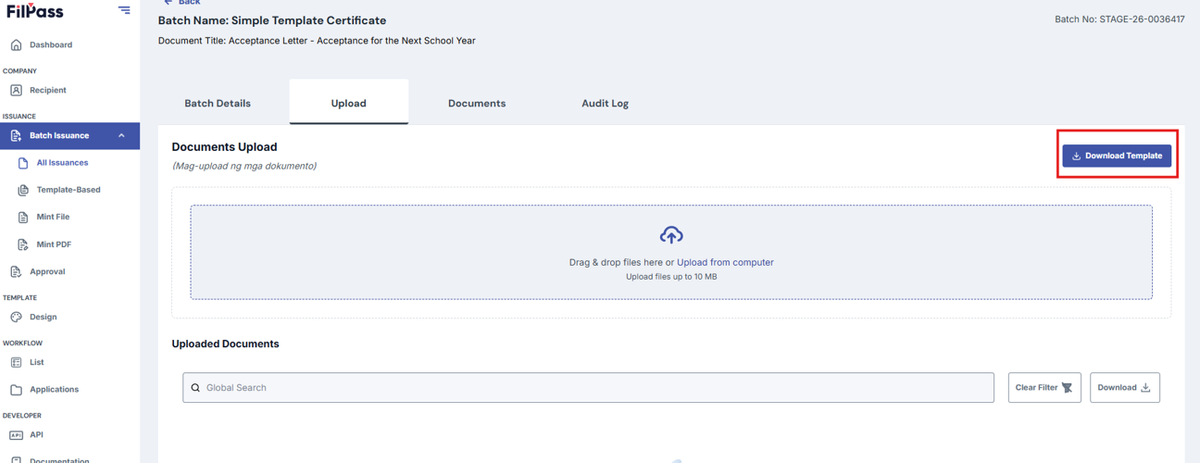Click the Mint File icon
The image size is (1200, 463).
point(24,216)
